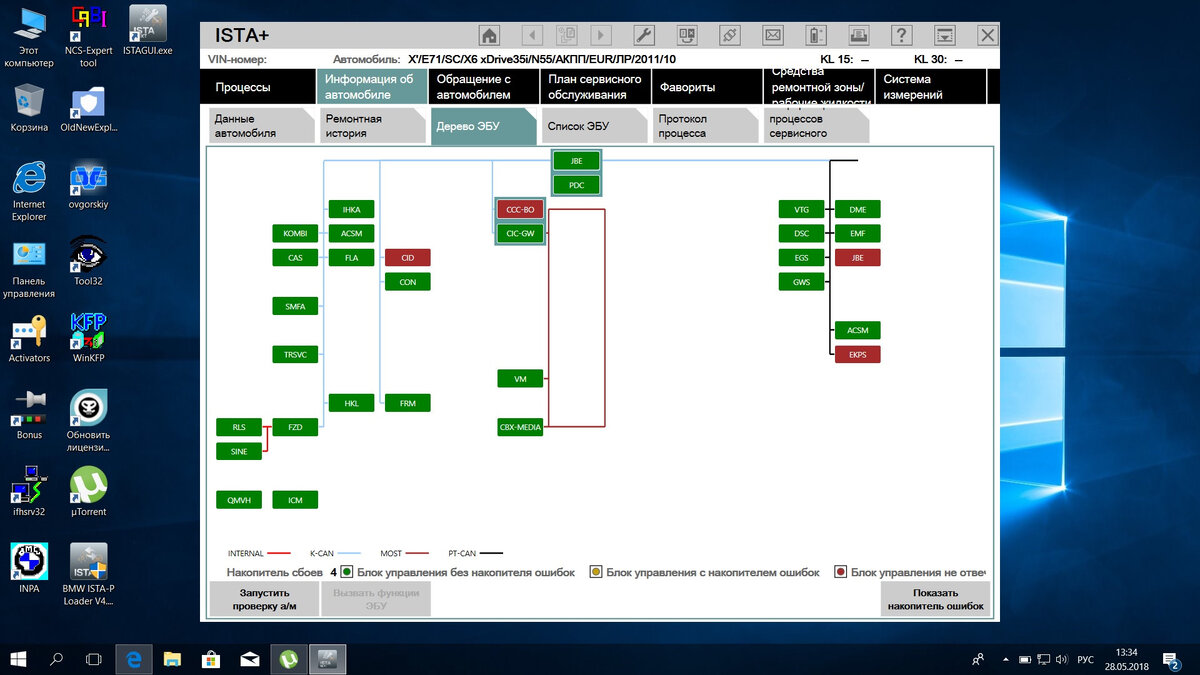Select the red EKPS control unit
The width and height of the screenshot is (1200, 675).
click(x=857, y=354)
